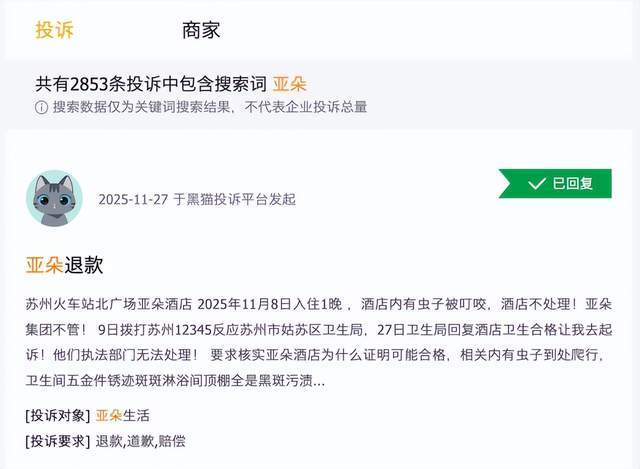Open the complaint titled 亚朵退款

65,265
